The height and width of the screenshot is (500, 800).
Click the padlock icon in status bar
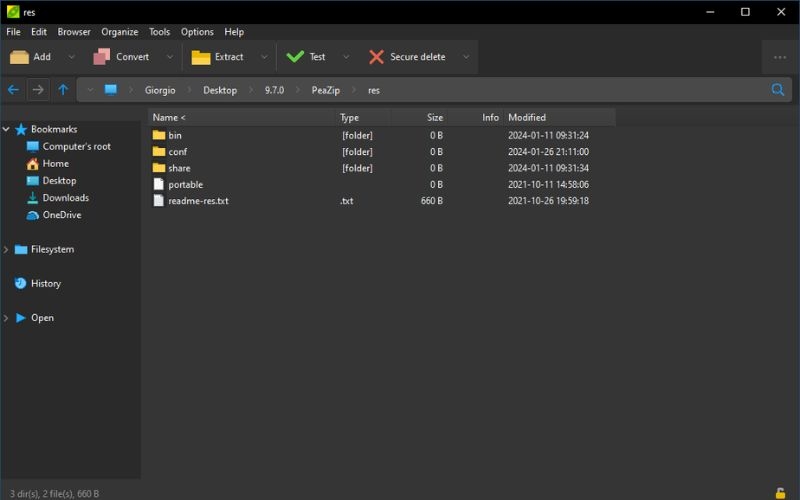pos(780,493)
